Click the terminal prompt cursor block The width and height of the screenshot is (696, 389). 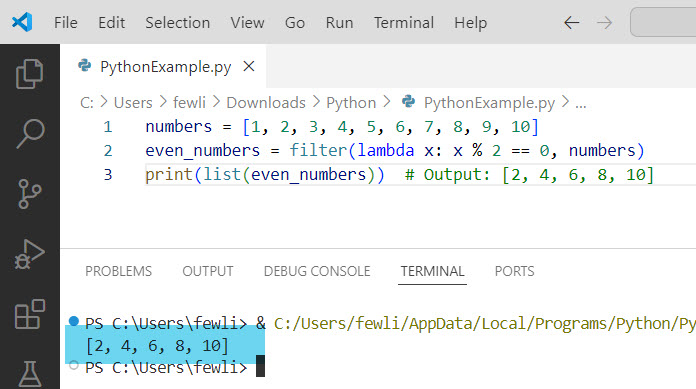[x=261, y=366]
